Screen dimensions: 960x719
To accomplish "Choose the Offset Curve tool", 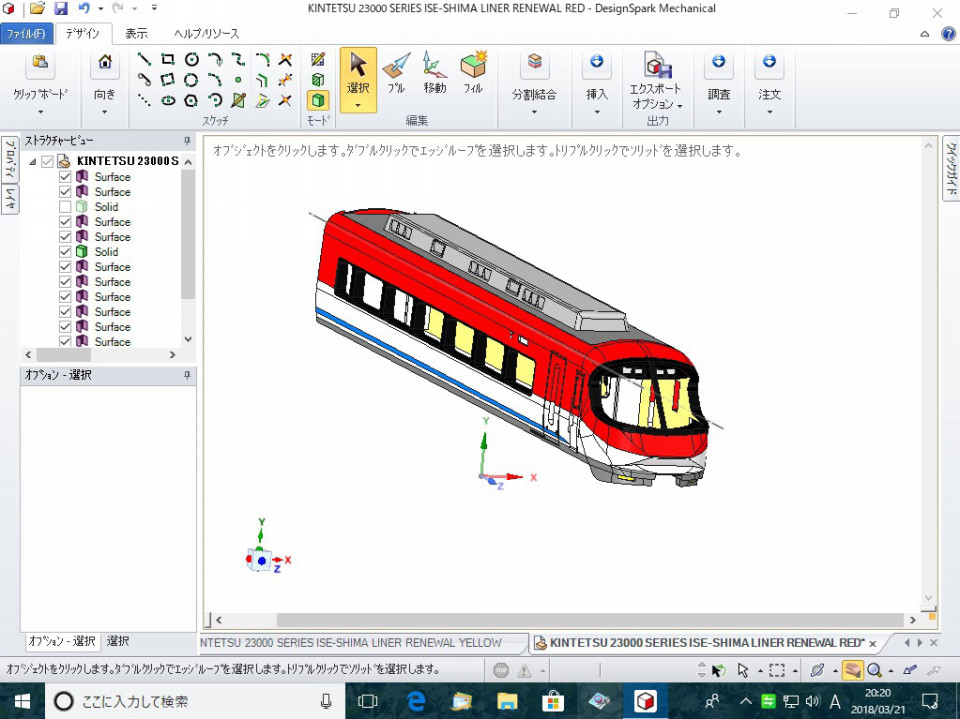I will tap(263, 80).
